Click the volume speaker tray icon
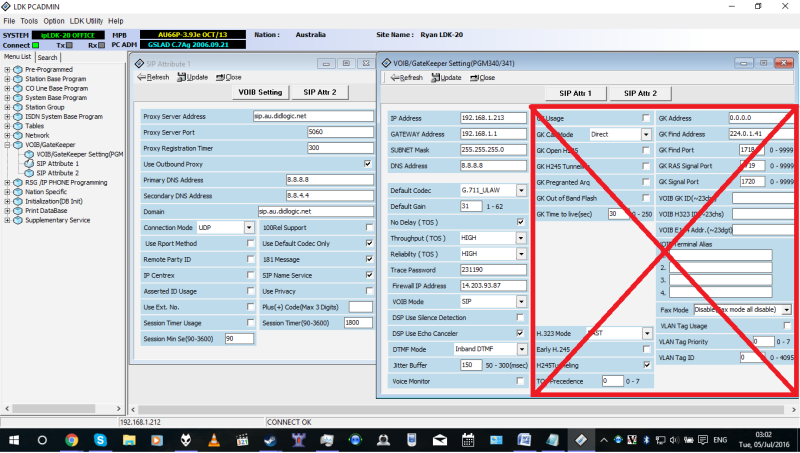 [674, 440]
